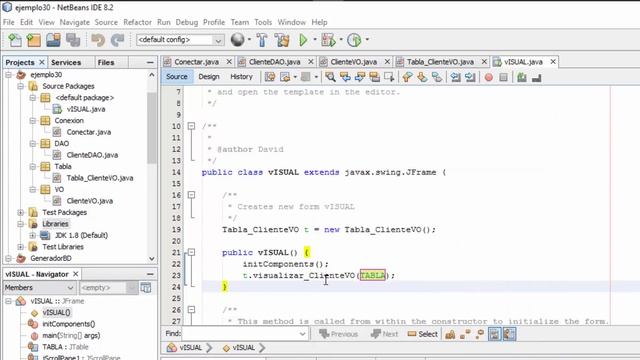Image resolution: width=640 pixels, height=360 pixels.
Task: Click the Next Bookmark icon
Action: [422, 77]
